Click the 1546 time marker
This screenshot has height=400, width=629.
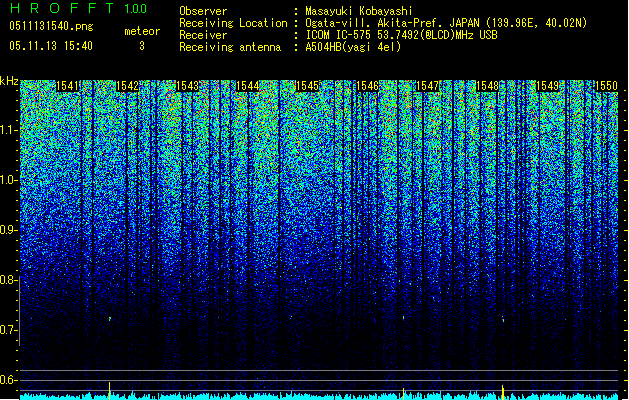[367, 86]
